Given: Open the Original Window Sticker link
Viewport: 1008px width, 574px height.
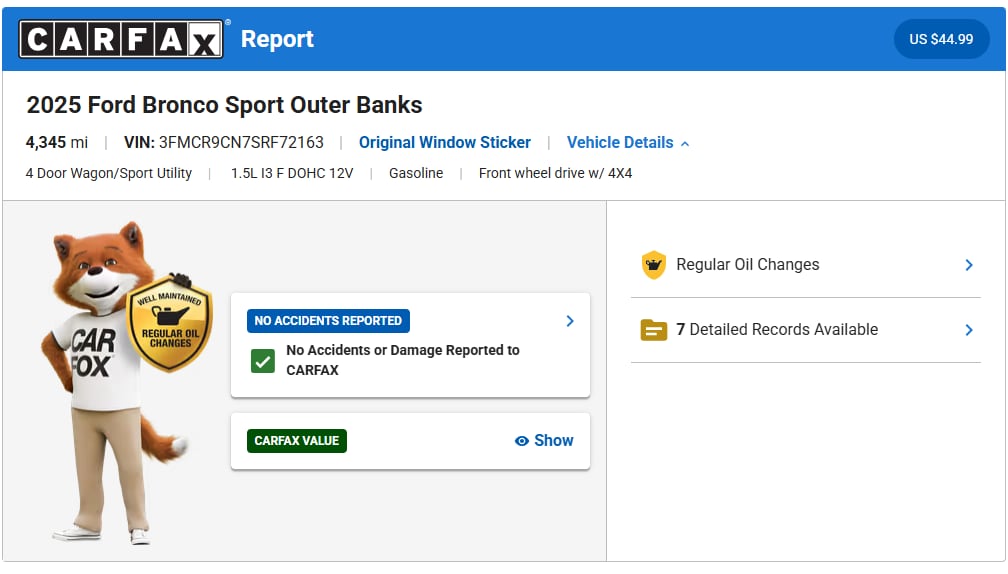Looking at the screenshot, I should tap(445, 142).
